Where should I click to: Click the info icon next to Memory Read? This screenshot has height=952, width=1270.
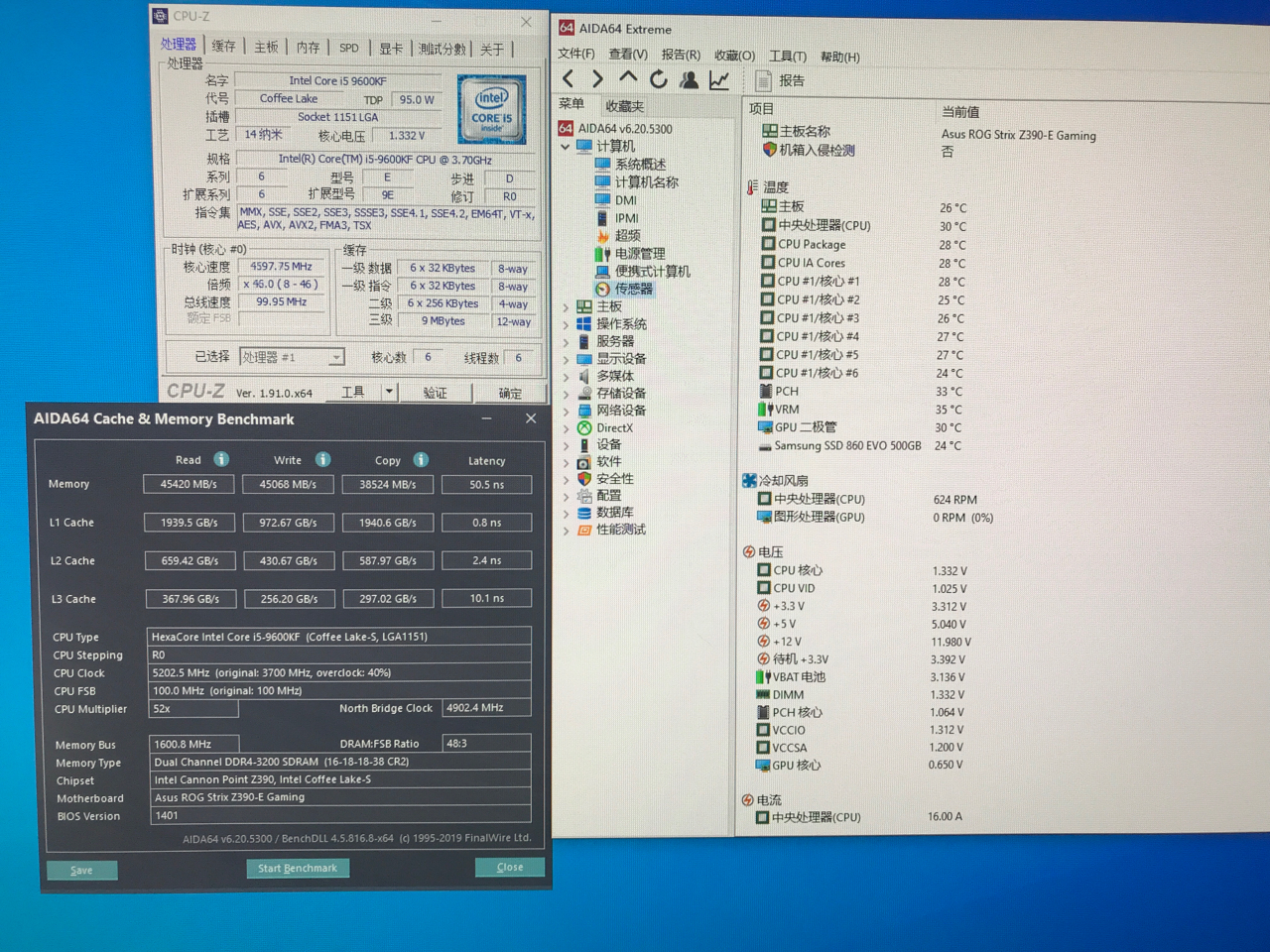click(x=220, y=459)
